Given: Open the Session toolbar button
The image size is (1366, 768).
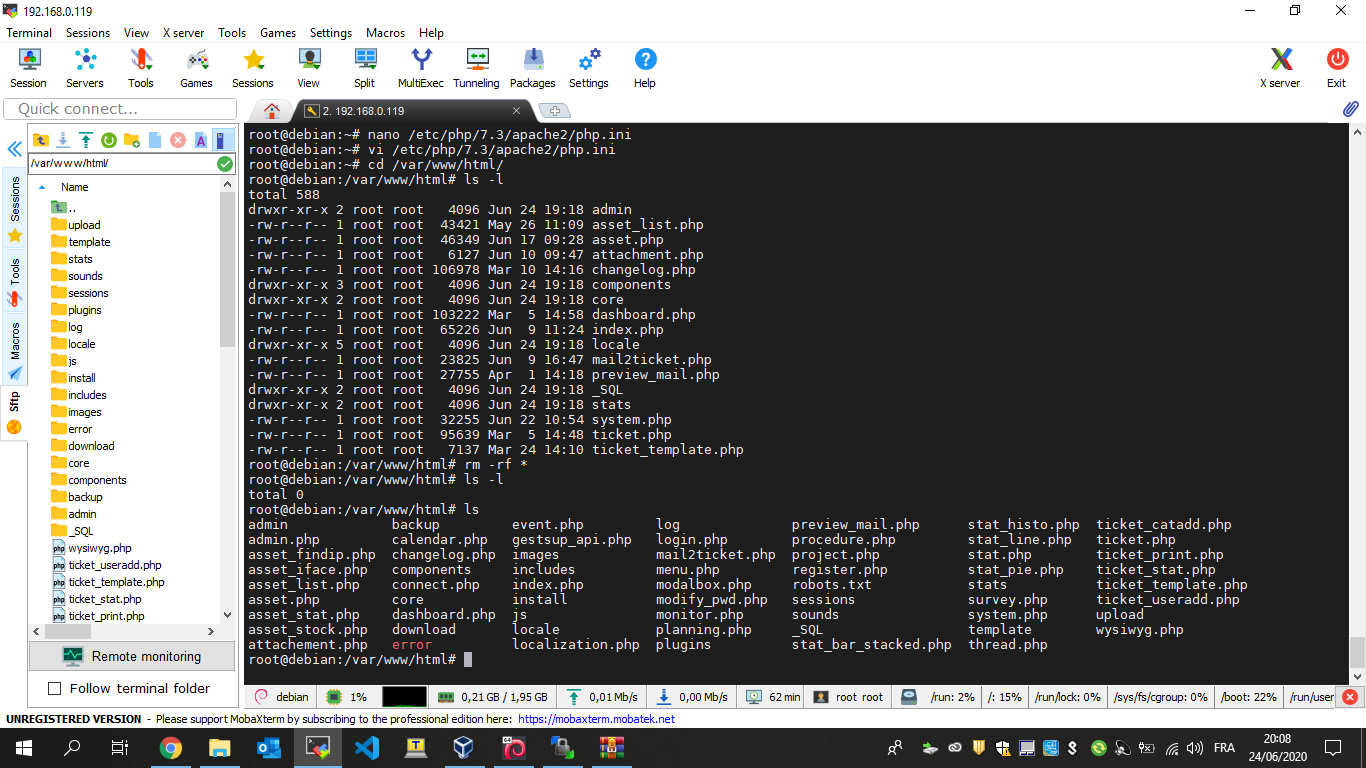Looking at the screenshot, I should tap(28, 68).
